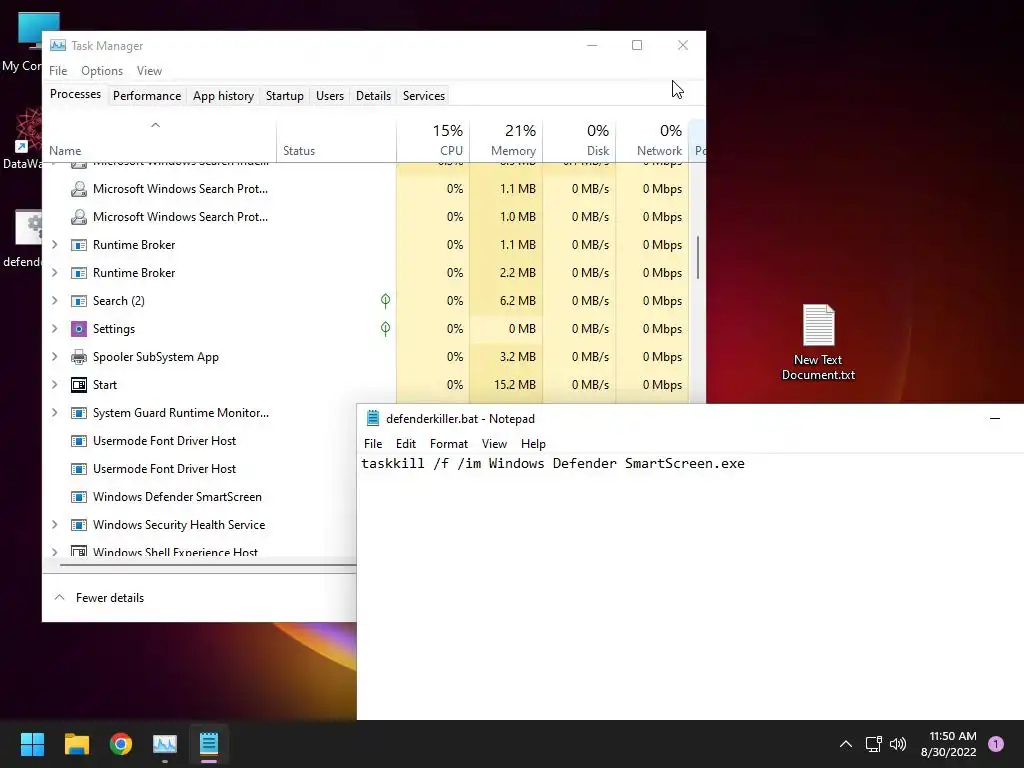This screenshot has width=1024, height=768.
Task: Click Windows Security Health Service icon
Action: click(78, 524)
